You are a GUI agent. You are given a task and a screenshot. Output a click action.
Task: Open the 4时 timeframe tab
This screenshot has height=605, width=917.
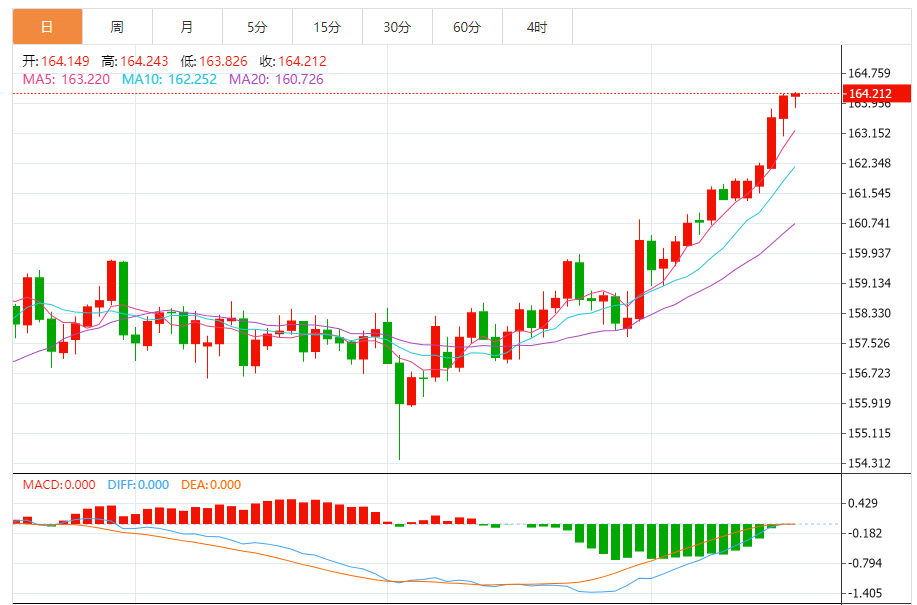537,27
